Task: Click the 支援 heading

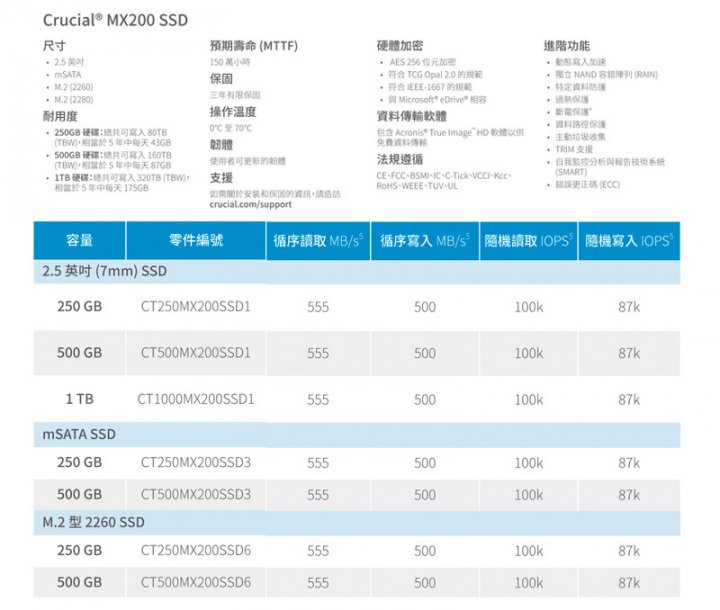Action: tap(221, 178)
